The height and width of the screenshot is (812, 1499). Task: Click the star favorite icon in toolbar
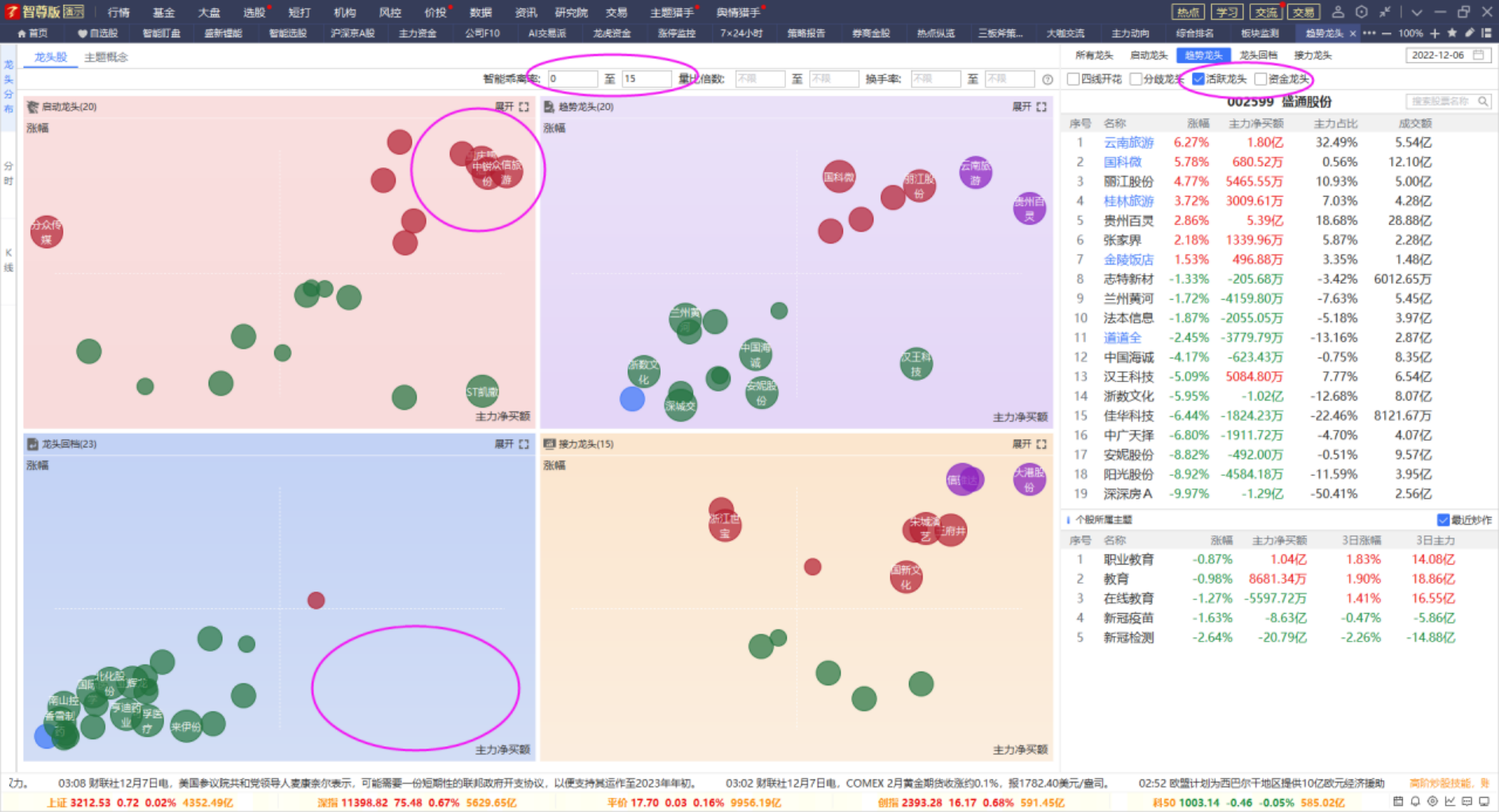point(1452,33)
